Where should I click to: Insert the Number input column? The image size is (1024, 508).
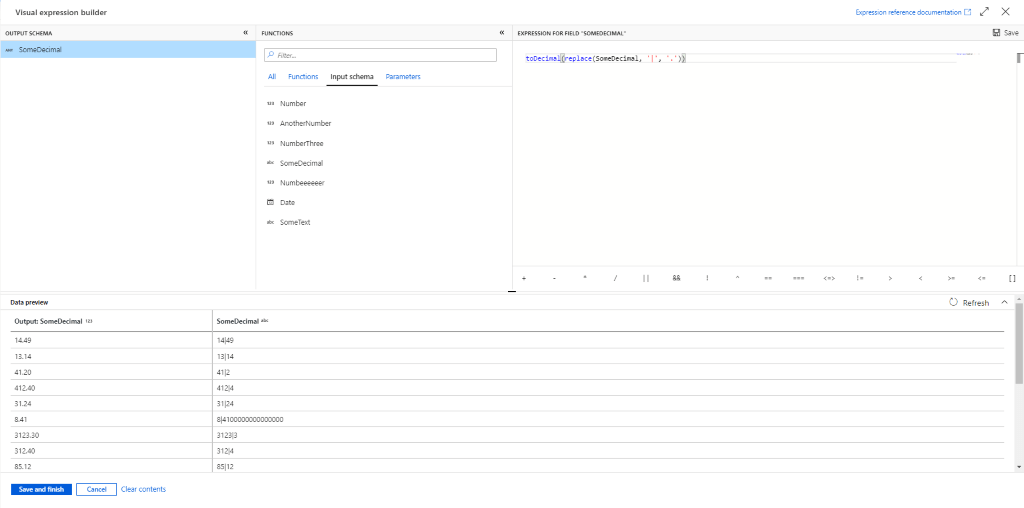pos(293,104)
